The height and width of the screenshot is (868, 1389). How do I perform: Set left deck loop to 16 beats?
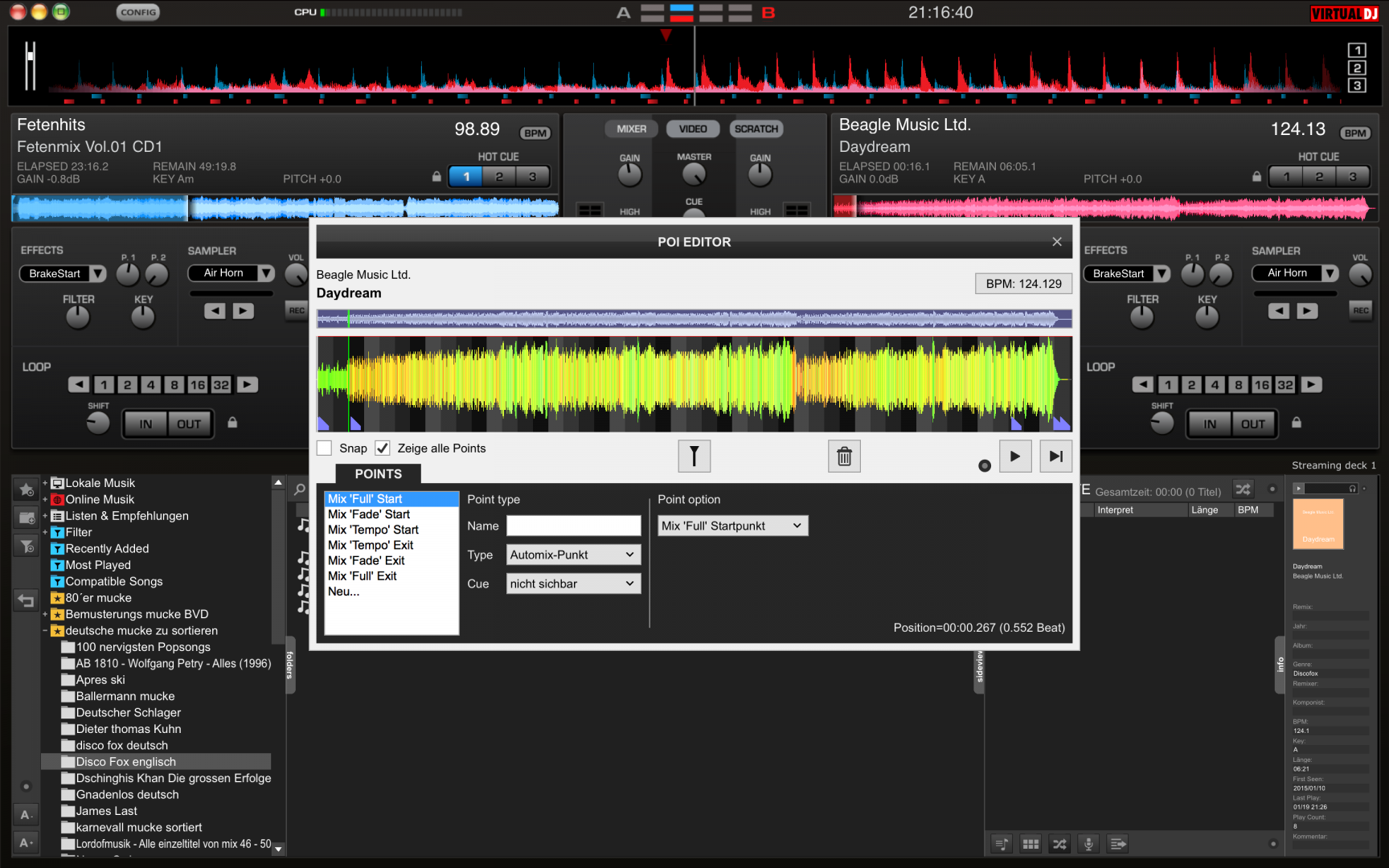197,385
